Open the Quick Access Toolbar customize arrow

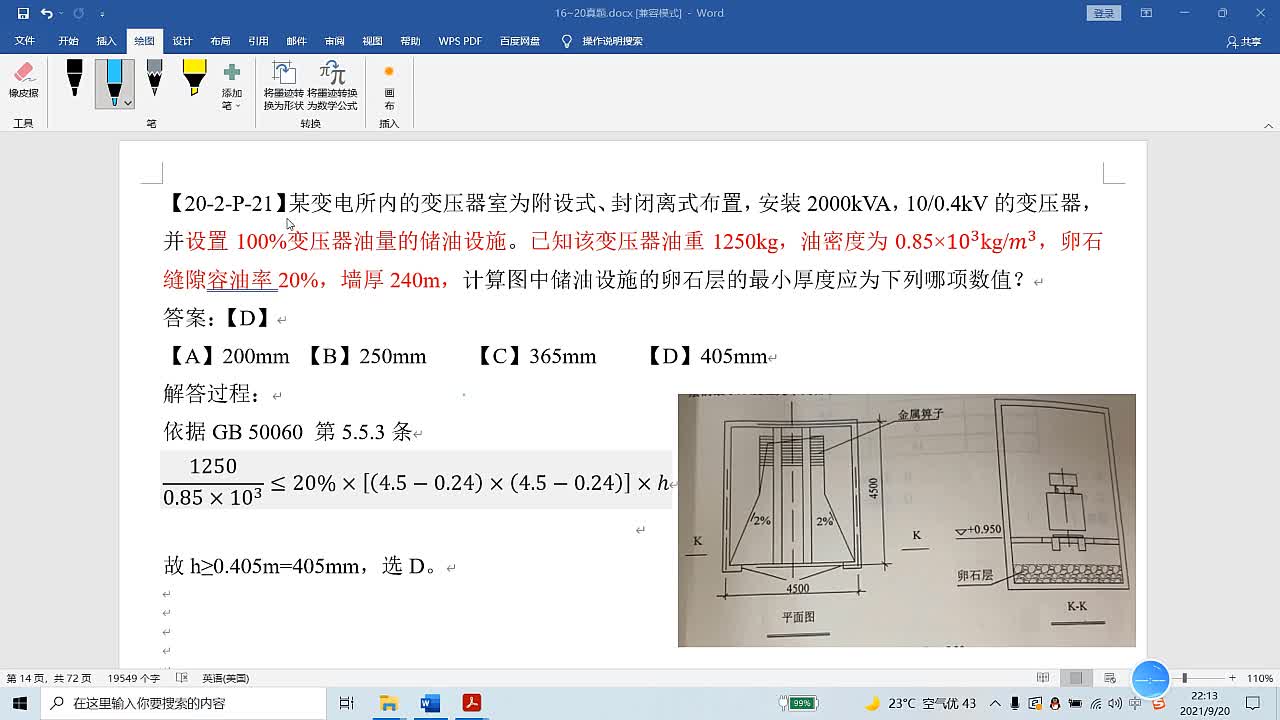pos(103,14)
